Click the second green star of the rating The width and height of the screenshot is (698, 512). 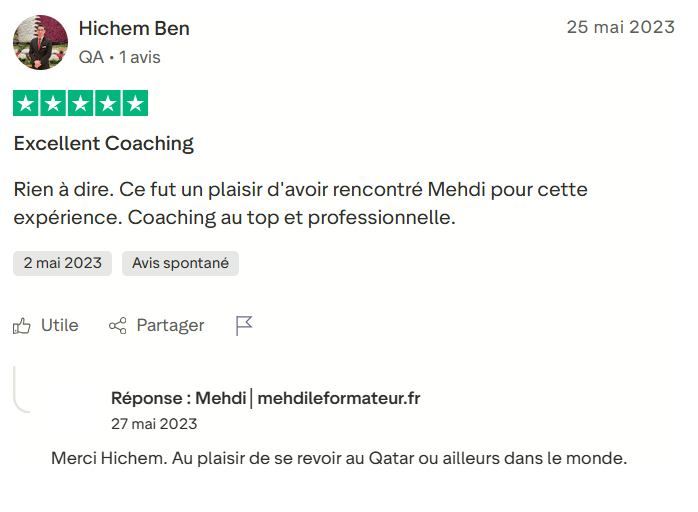point(53,103)
